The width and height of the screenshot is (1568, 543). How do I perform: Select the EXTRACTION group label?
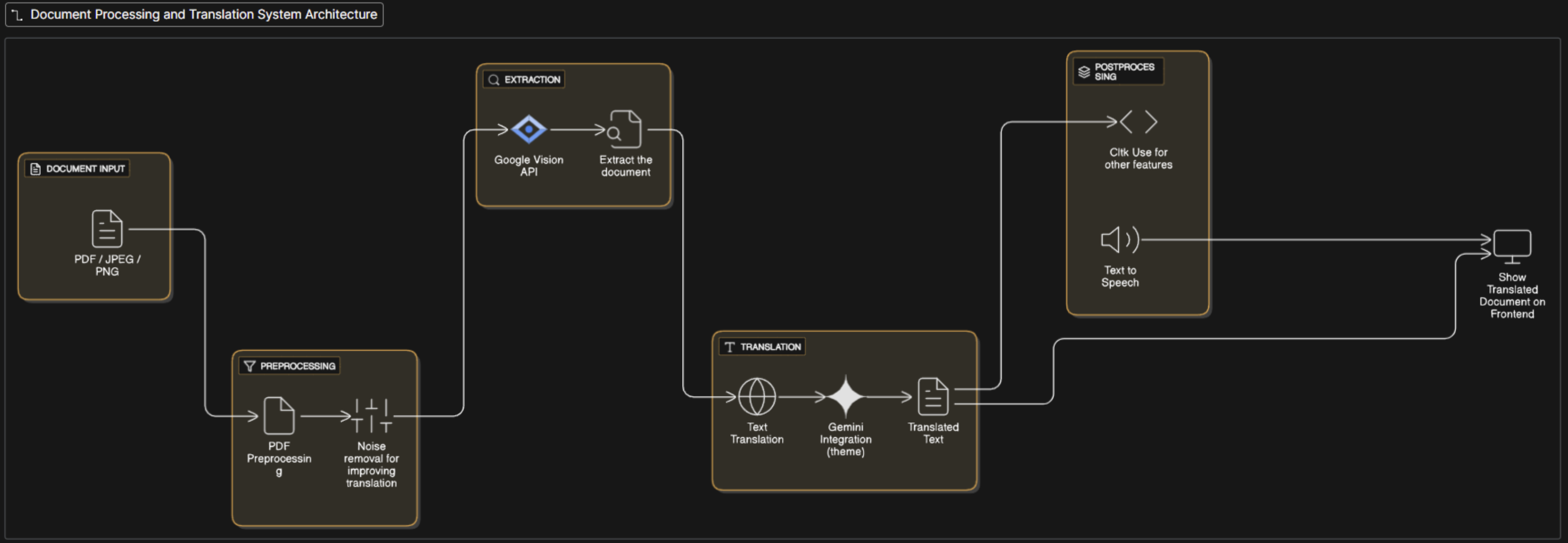pyautogui.click(x=524, y=80)
